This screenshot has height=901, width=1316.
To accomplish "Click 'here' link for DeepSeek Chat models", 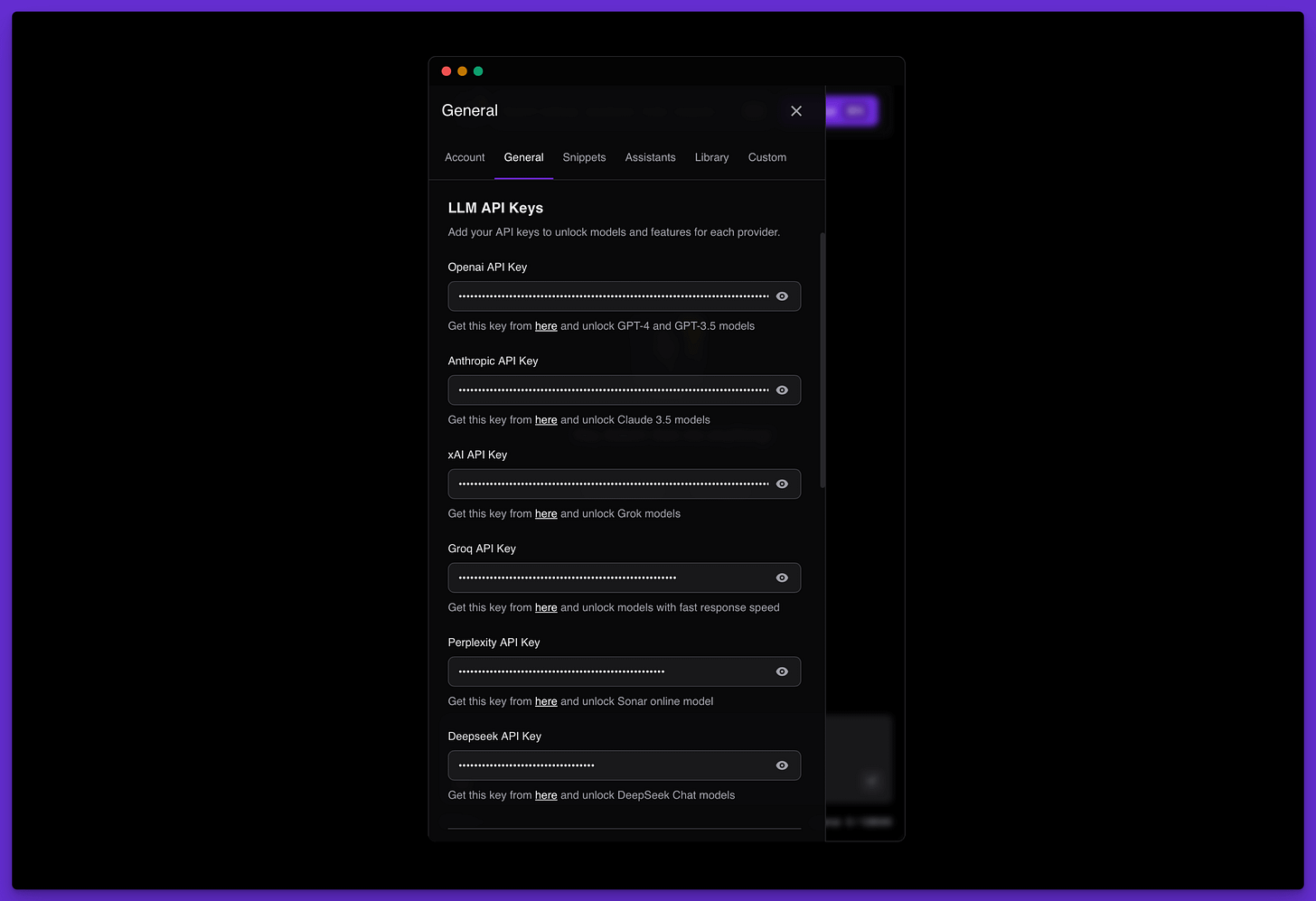I will click(x=546, y=795).
